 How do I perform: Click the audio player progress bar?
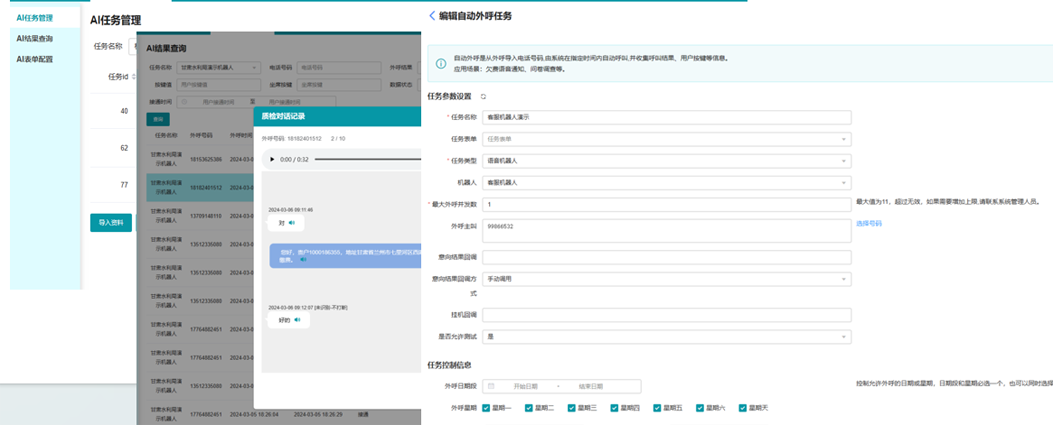[360, 159]
